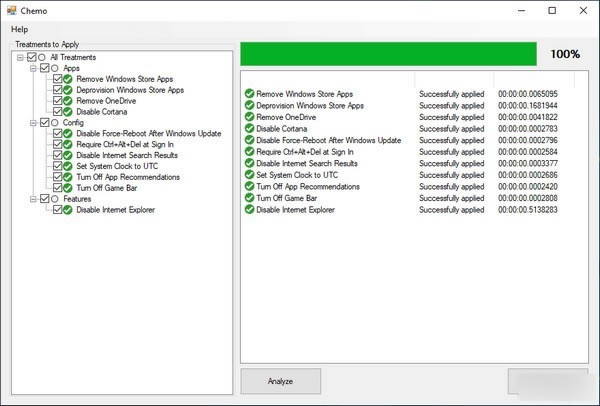The width and height of the screenshot is (600, 406).
Task: Click green check icon beside Remove OneDrive in tree
Action: pos(68,100)
